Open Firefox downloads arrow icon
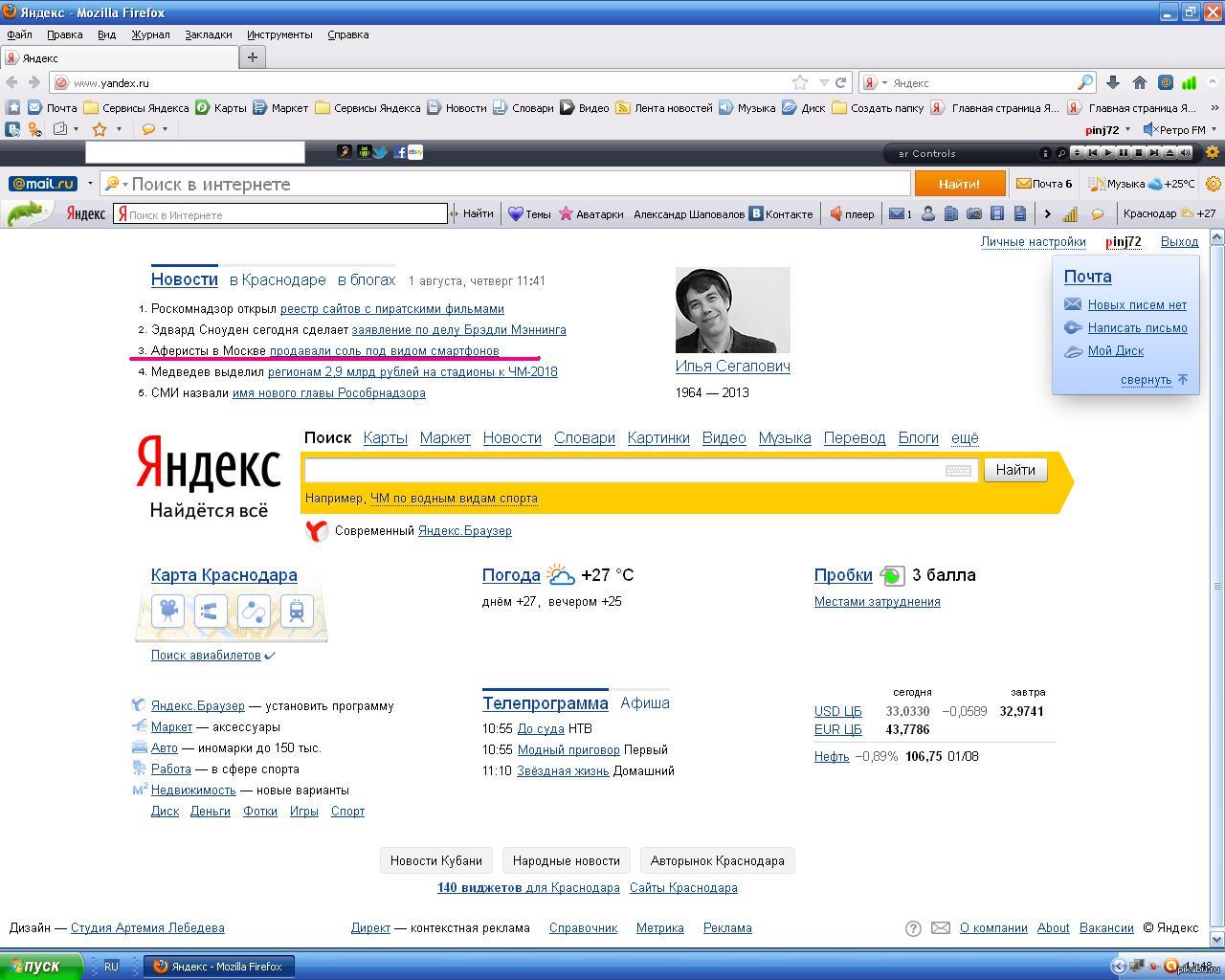Screen dimensions: 1225x980 pyautogui.click(x=1112, y=82)
